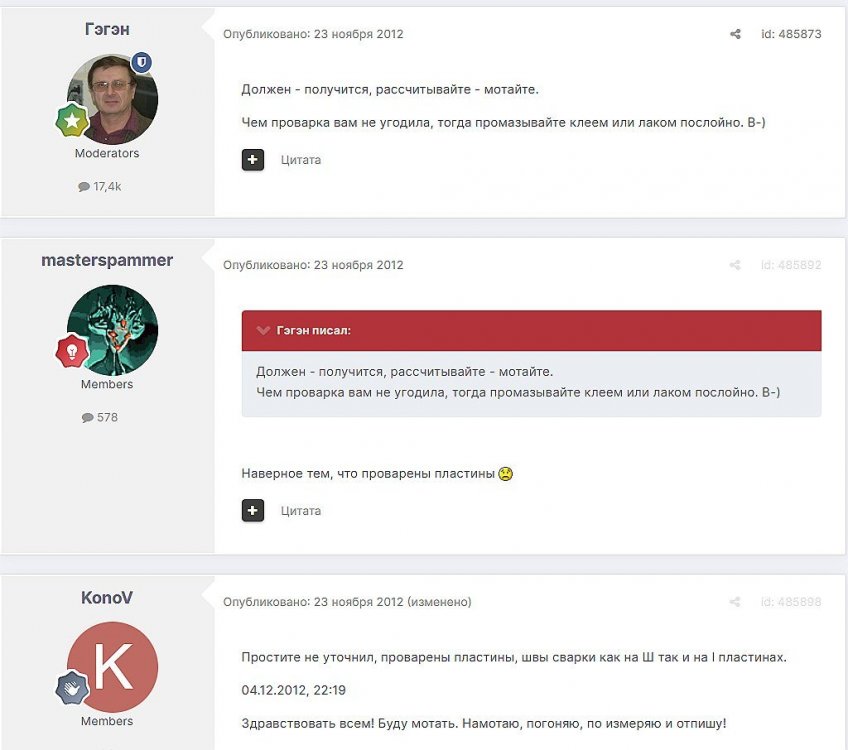Click Гэгэн's avatar photo

[x=112, y=99]
